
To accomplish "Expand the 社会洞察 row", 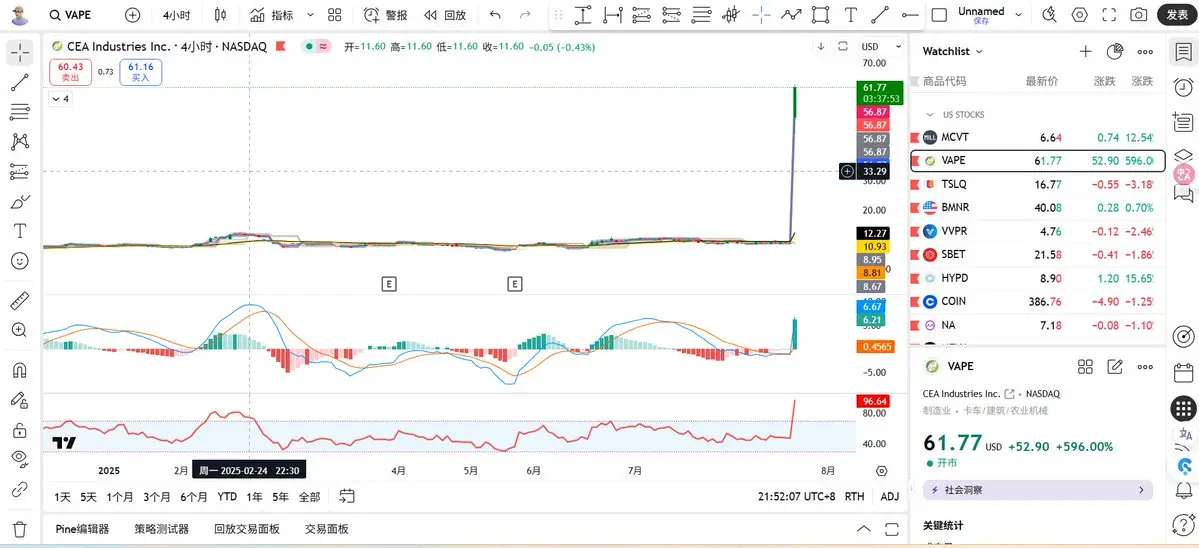I will [x=1038, y=490].
